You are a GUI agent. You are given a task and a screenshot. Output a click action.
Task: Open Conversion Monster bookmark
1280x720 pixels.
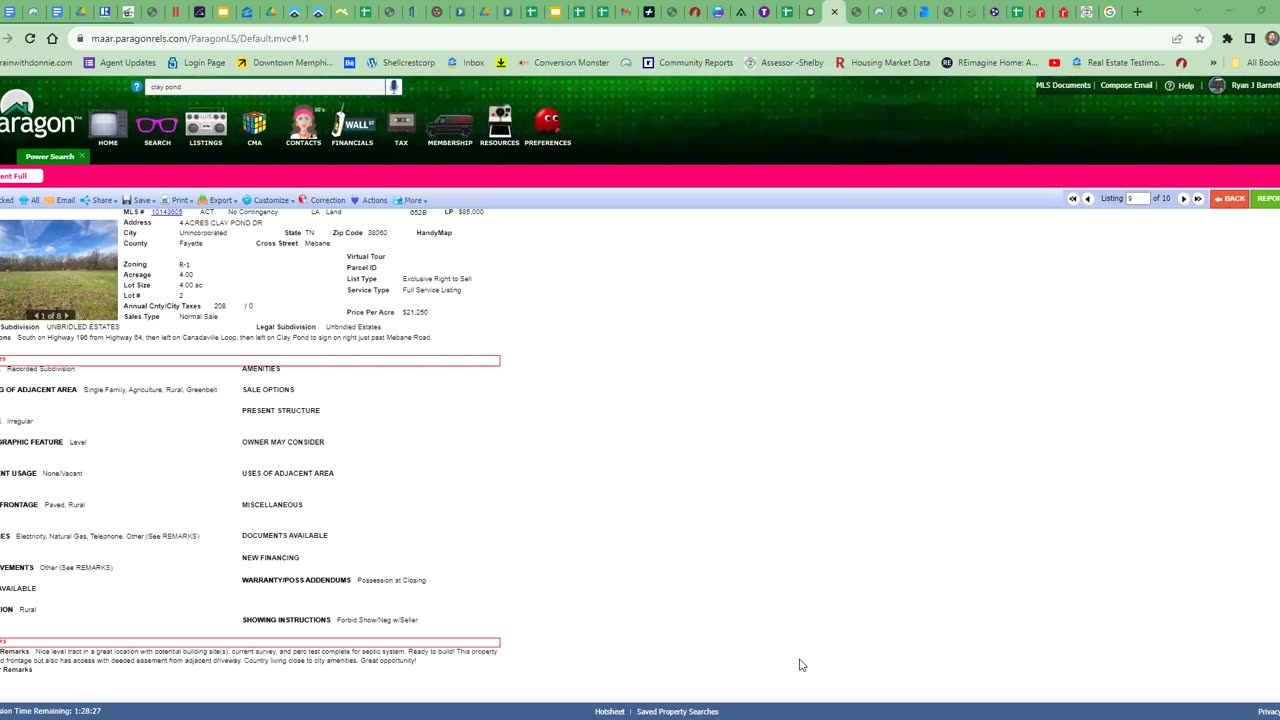click(564, 62)
